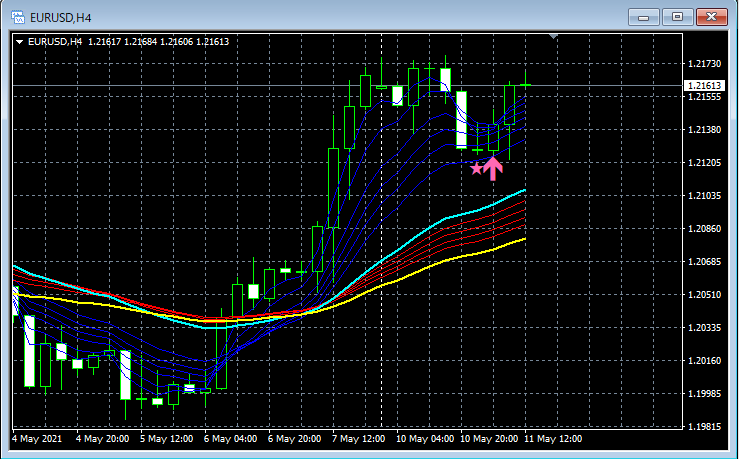Click the 11 May 12:00 time label
The height and width of the screenshot is (459, 740).
tap(553, 439)
